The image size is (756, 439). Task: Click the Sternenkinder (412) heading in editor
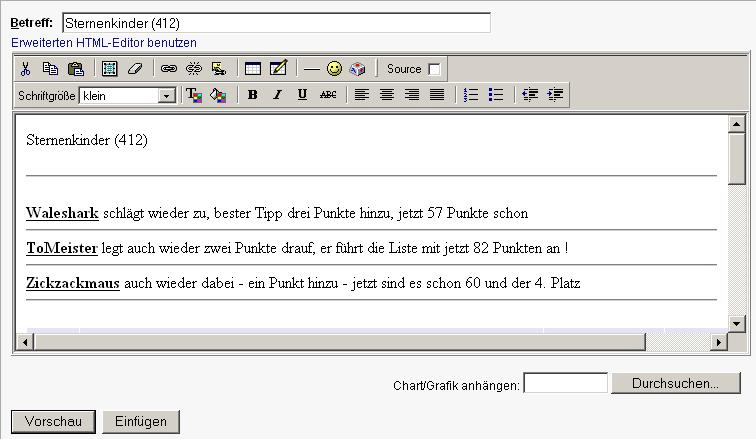87,140
